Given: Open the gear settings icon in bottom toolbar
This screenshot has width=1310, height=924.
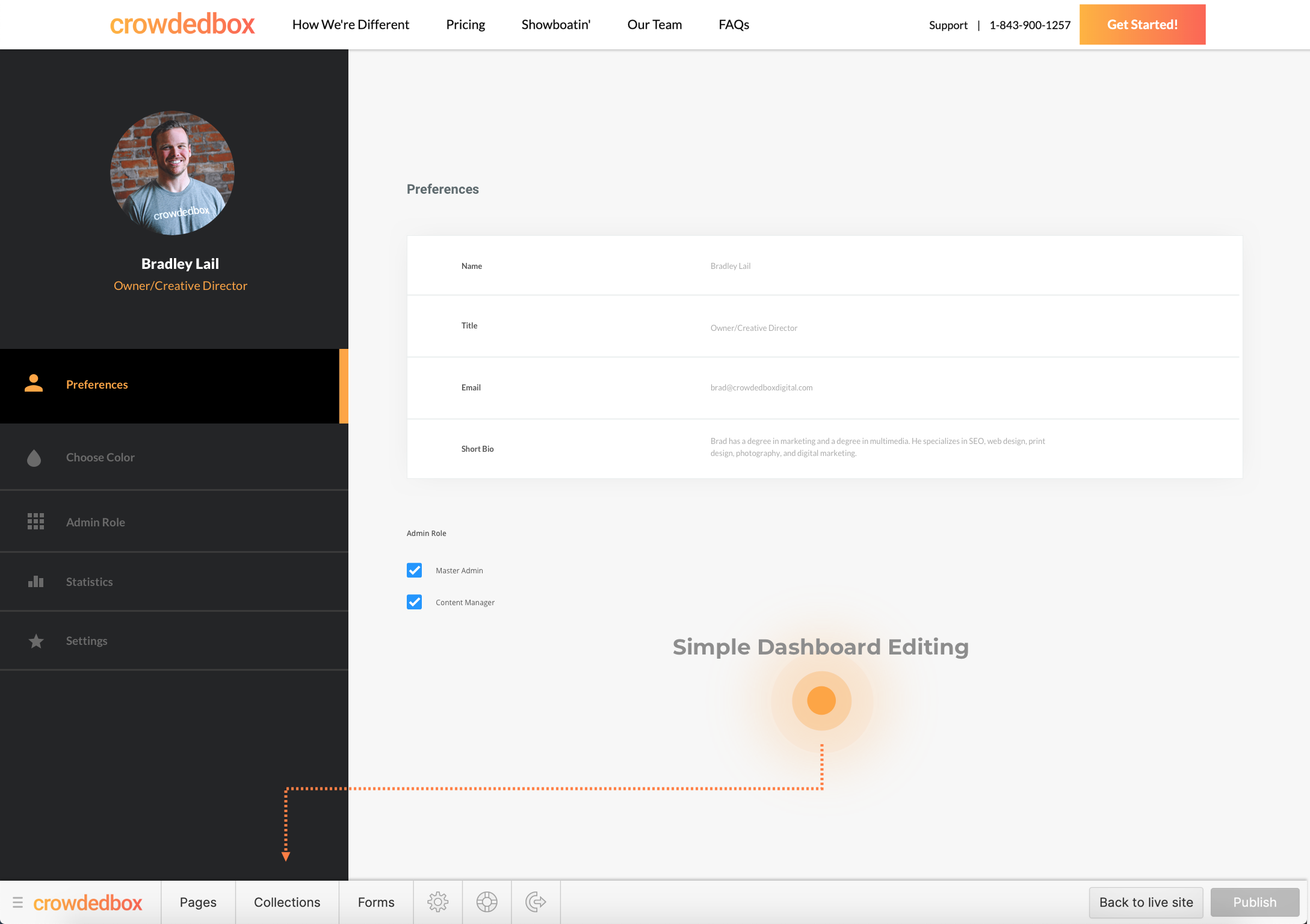Looking at the screenshot, I should click(x=437, y=902).
